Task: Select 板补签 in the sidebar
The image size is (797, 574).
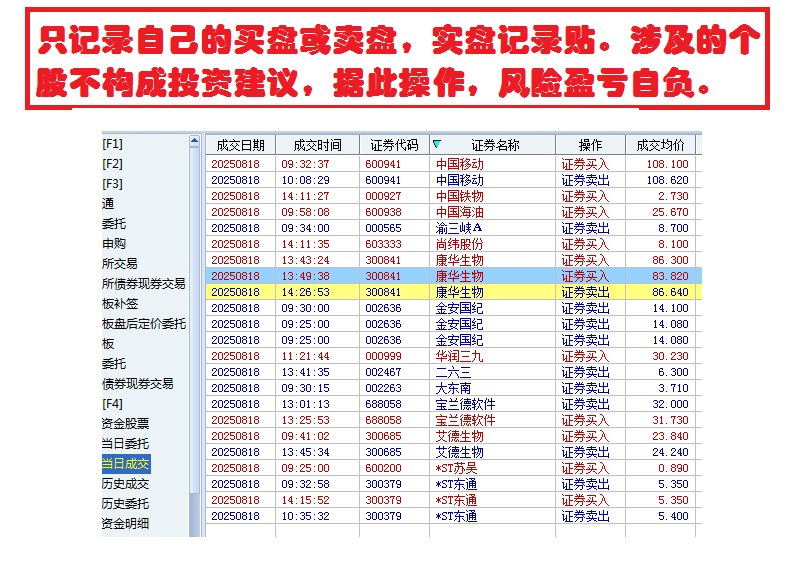Action: click(119, 304)
